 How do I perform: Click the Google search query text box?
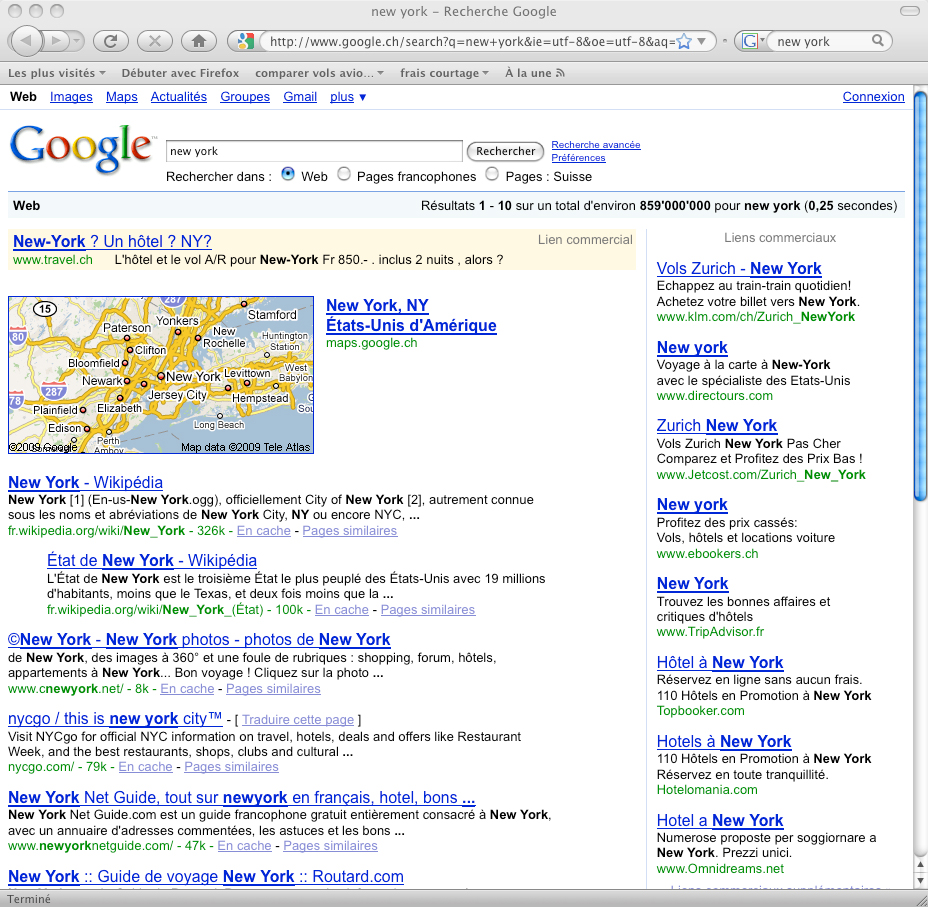tap(314, 151)
